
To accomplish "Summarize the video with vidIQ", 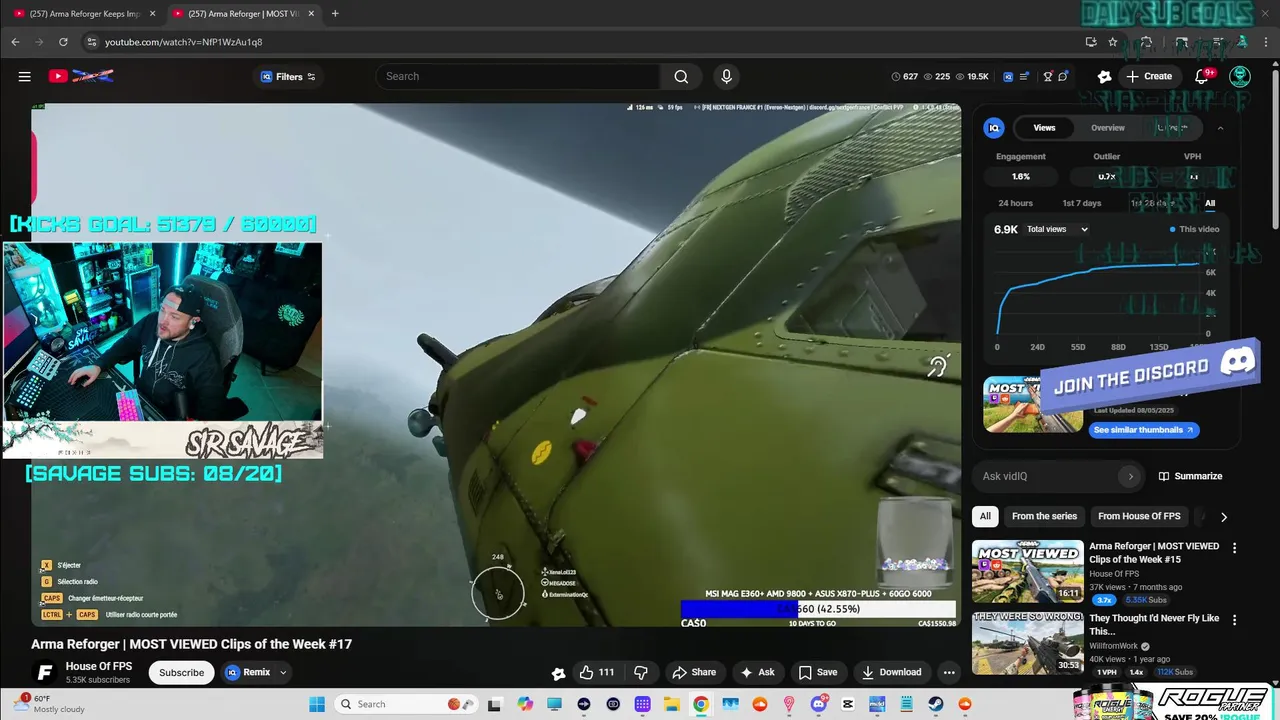I will (x=1190, y=476).
